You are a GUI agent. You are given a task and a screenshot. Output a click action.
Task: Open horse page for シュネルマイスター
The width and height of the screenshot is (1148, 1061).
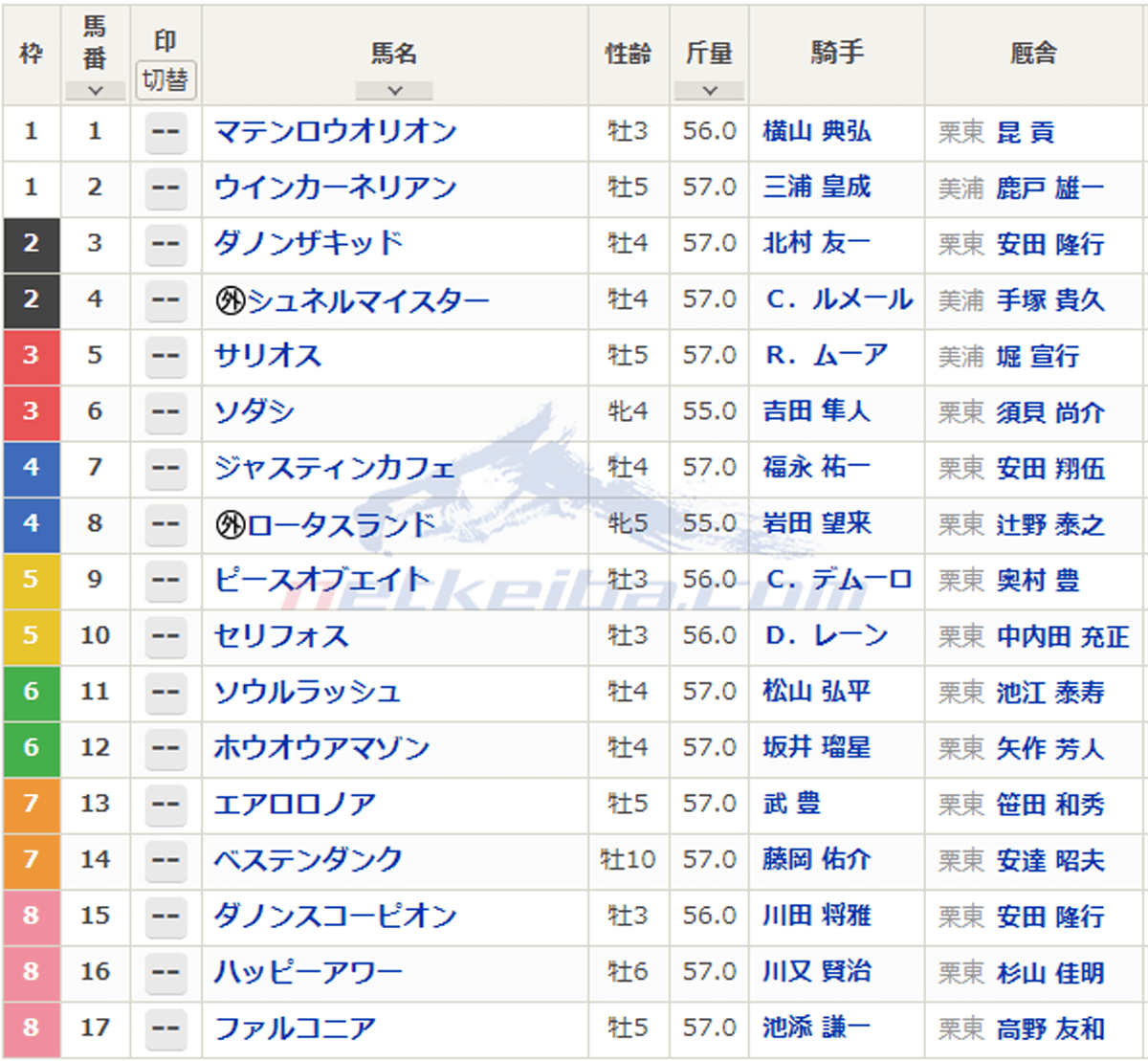(x=367, y=300)
